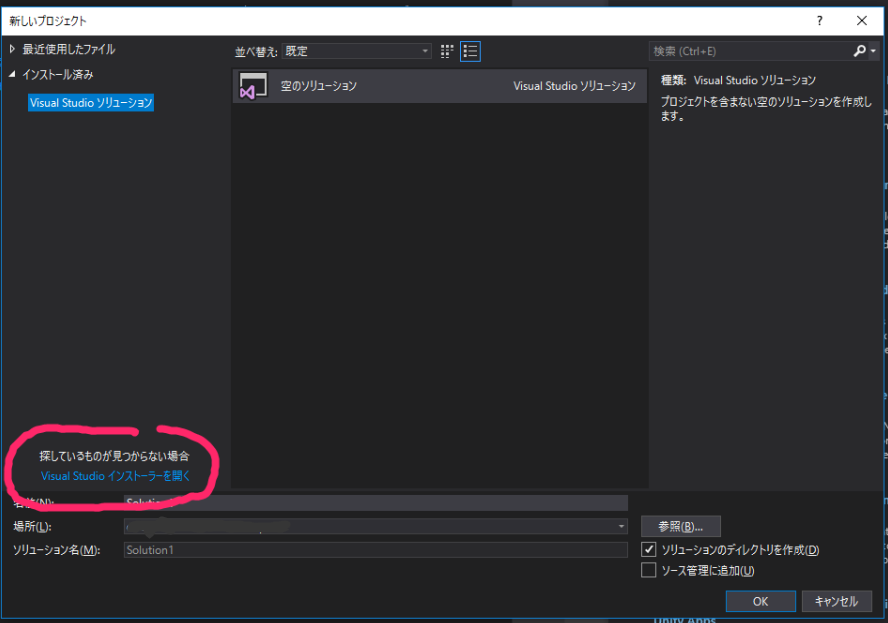888x623 pixels.
Task: Click the 参照(B)... browse button
Action: (681, 526)
